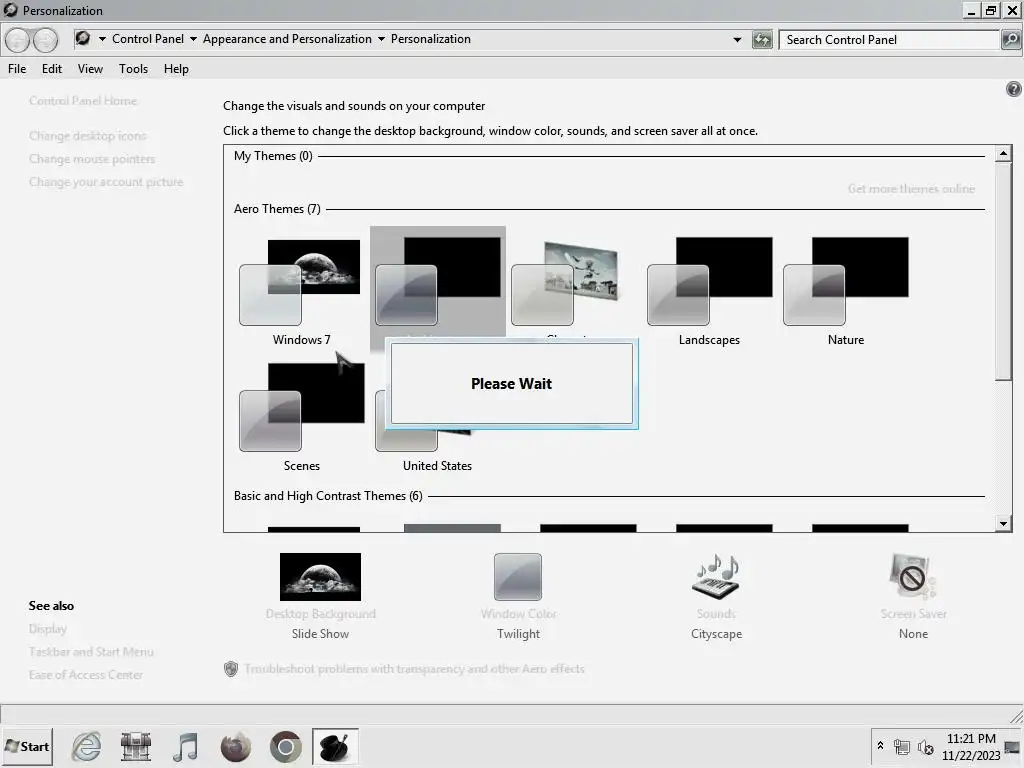The height and width of the screenshot is (768, 1024).
Task: Pick the Scenes theme
Action: pyautogui.click(x=301, y=417)
